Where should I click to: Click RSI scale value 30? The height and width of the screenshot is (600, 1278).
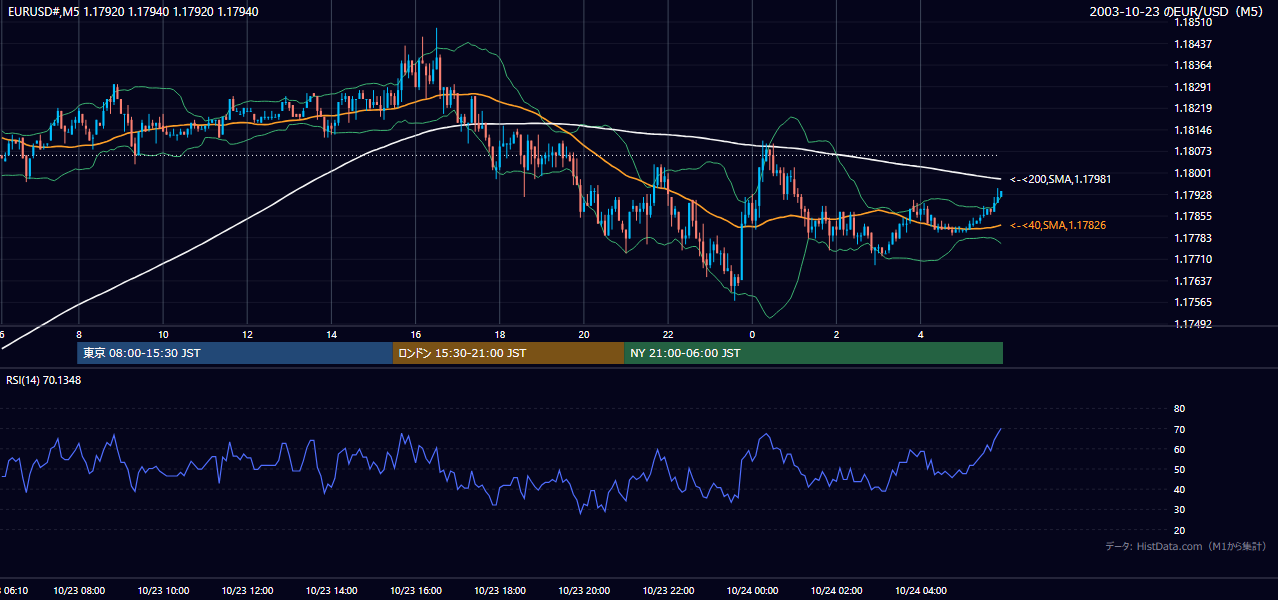[1179, 510]
